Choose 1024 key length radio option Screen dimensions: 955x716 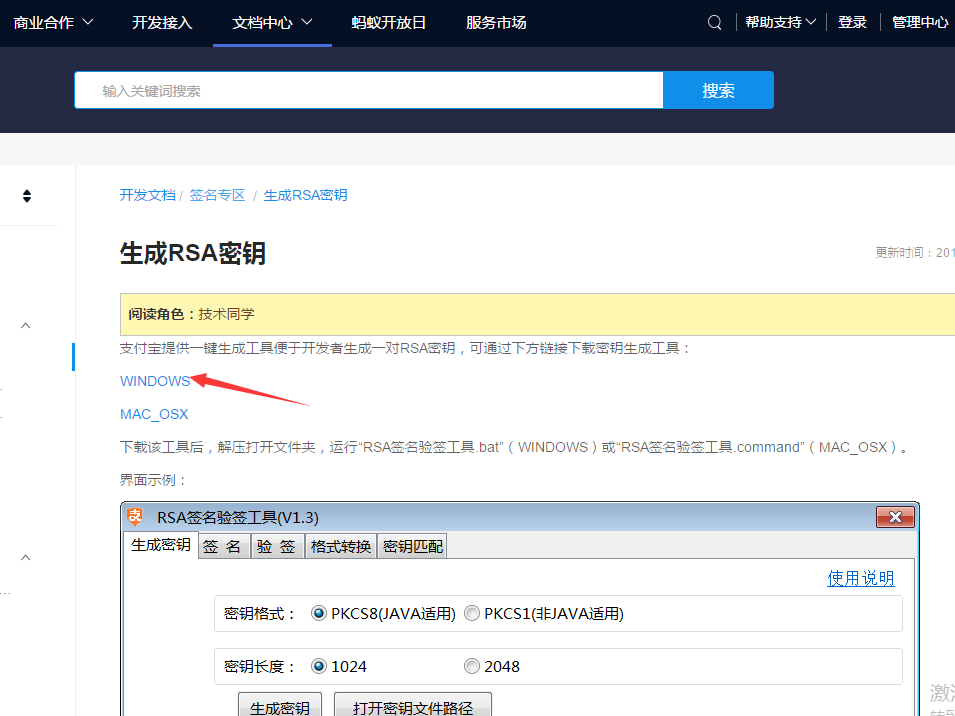[319, 666]
